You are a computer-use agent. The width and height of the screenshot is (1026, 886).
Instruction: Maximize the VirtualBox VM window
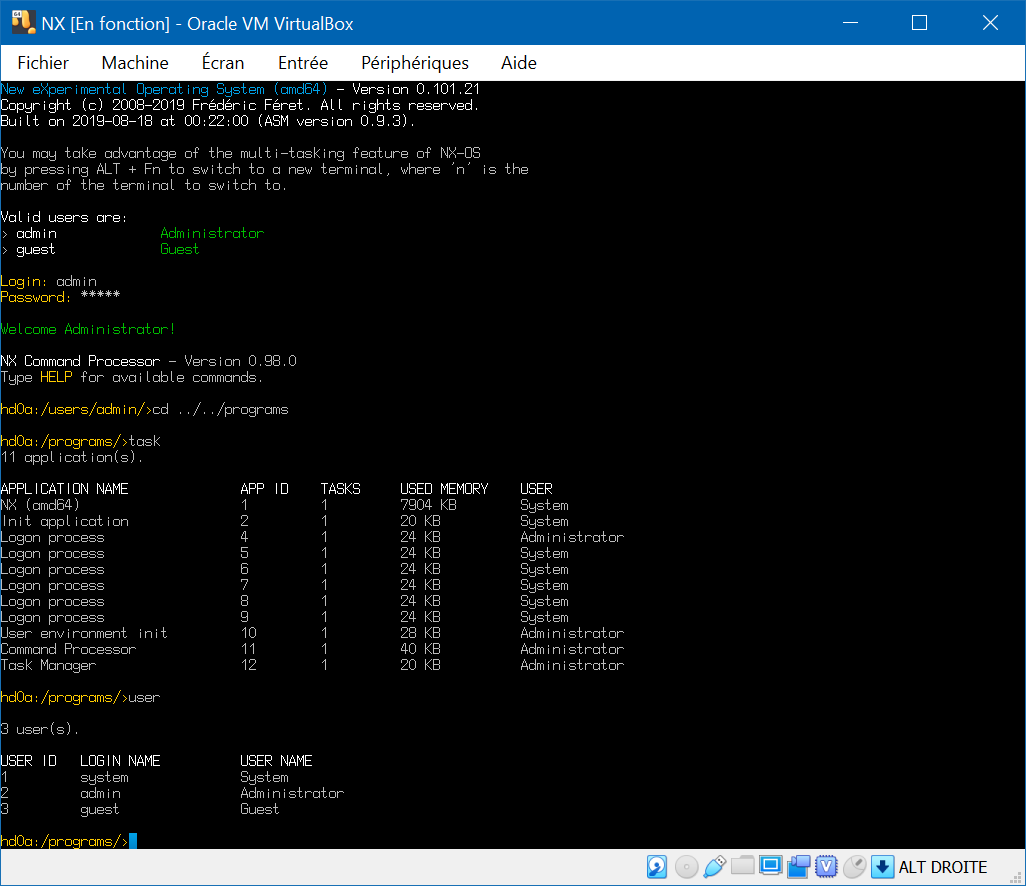click(x=919, y=23)
